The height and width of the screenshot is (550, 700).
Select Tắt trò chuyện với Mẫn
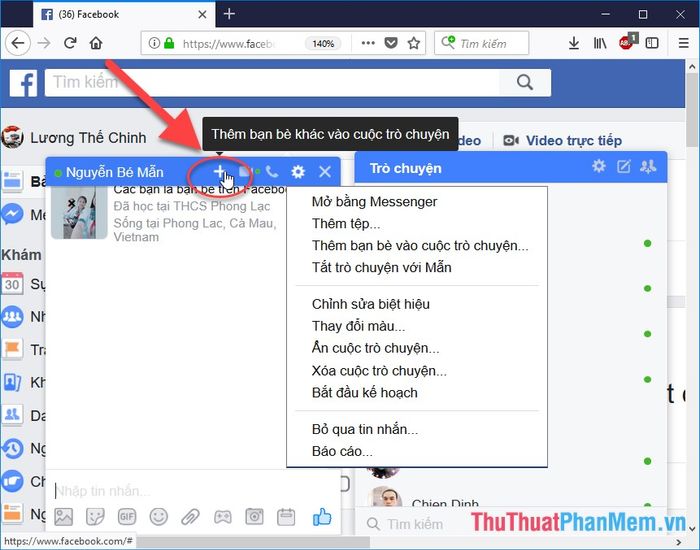pyautogui.click(x=381, y=267)
